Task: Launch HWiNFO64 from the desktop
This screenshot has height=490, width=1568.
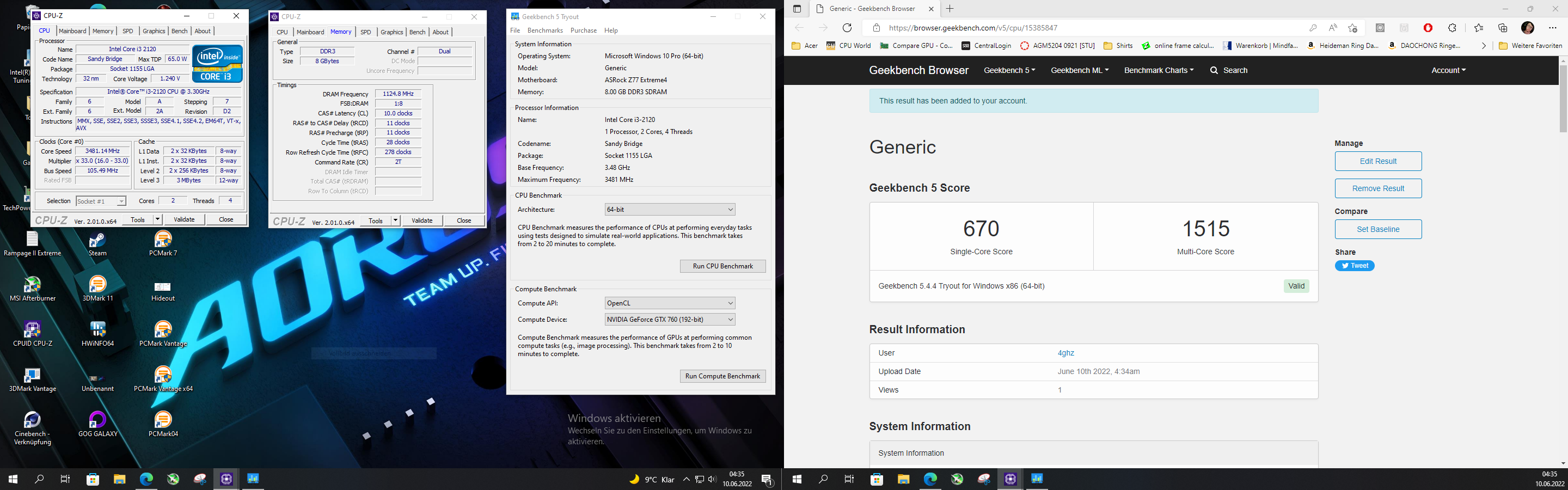Action: pos(97,334)
